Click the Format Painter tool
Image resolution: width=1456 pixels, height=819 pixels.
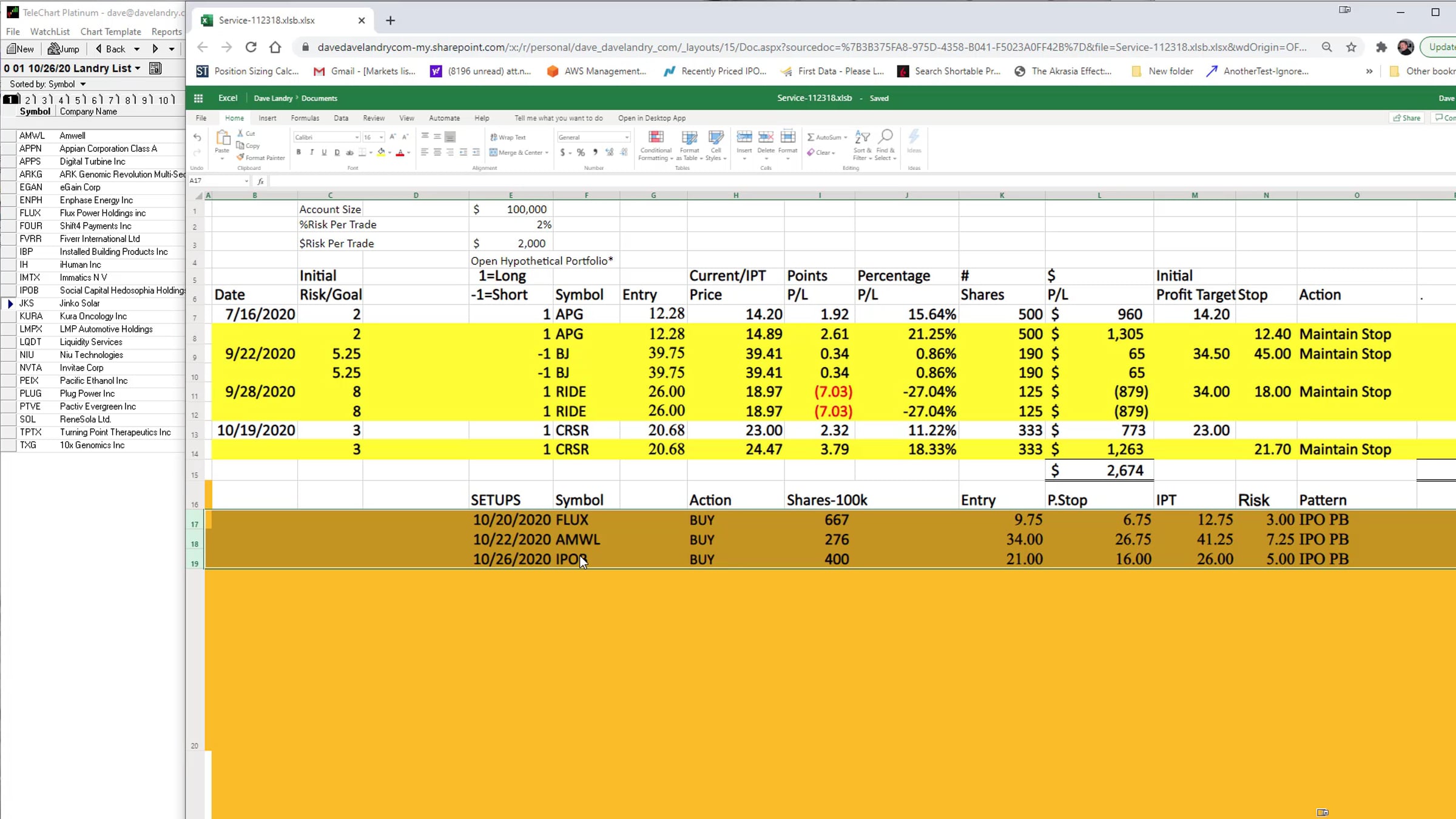tap(260, 158)
